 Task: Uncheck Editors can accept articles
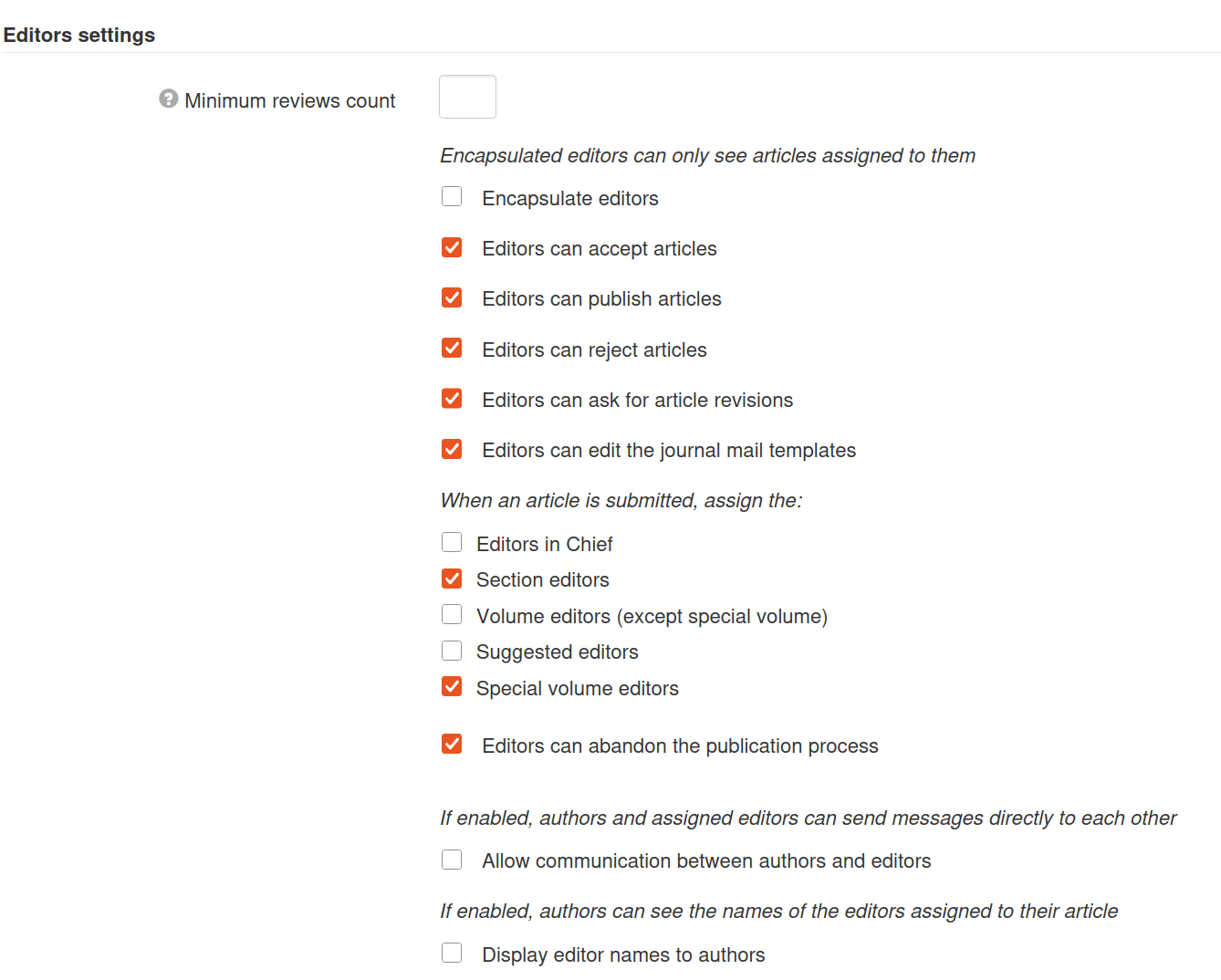pyautogui.click(x=452, y=247)
